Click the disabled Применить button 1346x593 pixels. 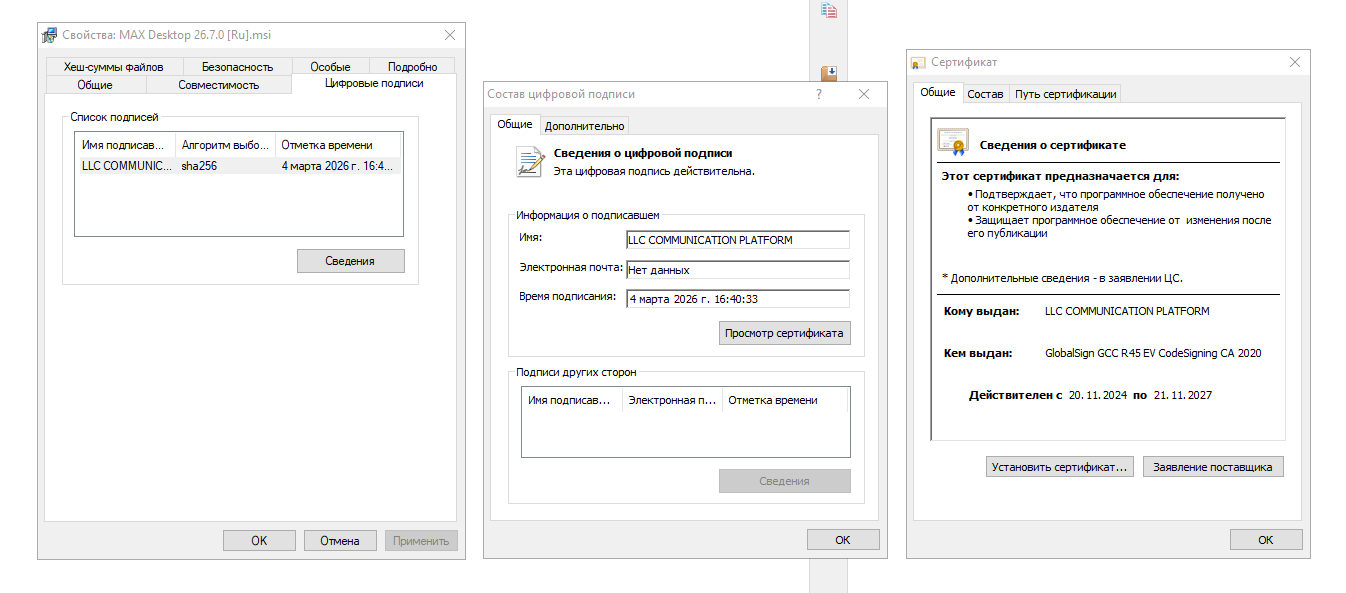pos(421,540)
